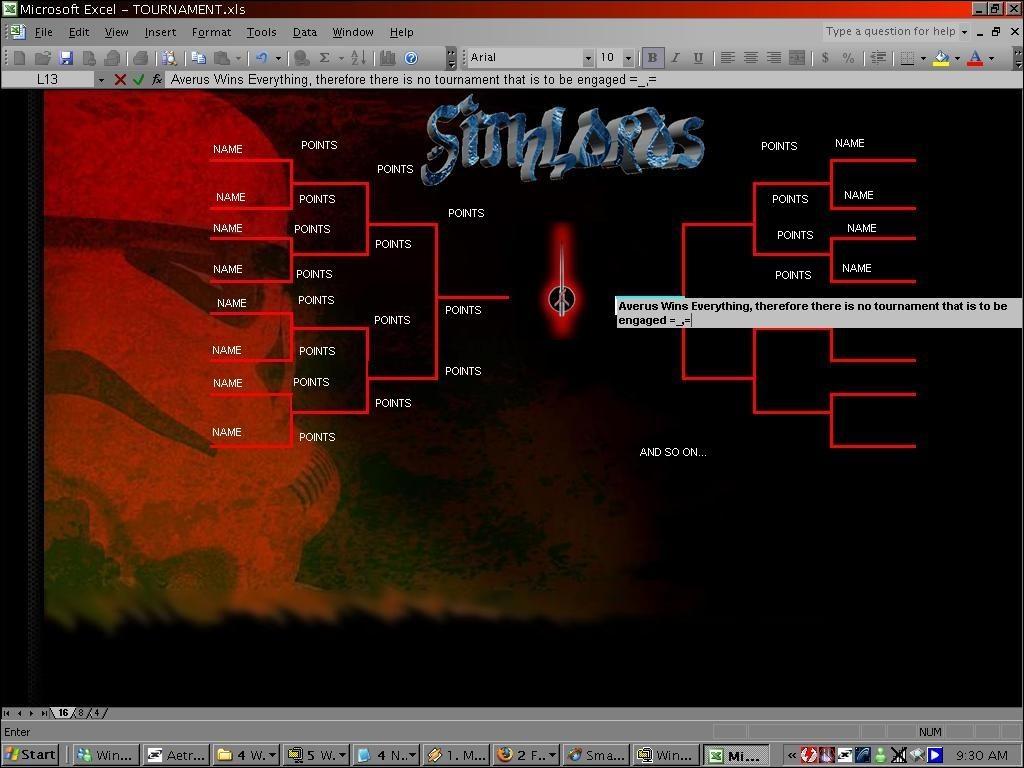Click the Microsoft Excel Help icon
The image size is (1024, 768).
(x=410, y=58)
